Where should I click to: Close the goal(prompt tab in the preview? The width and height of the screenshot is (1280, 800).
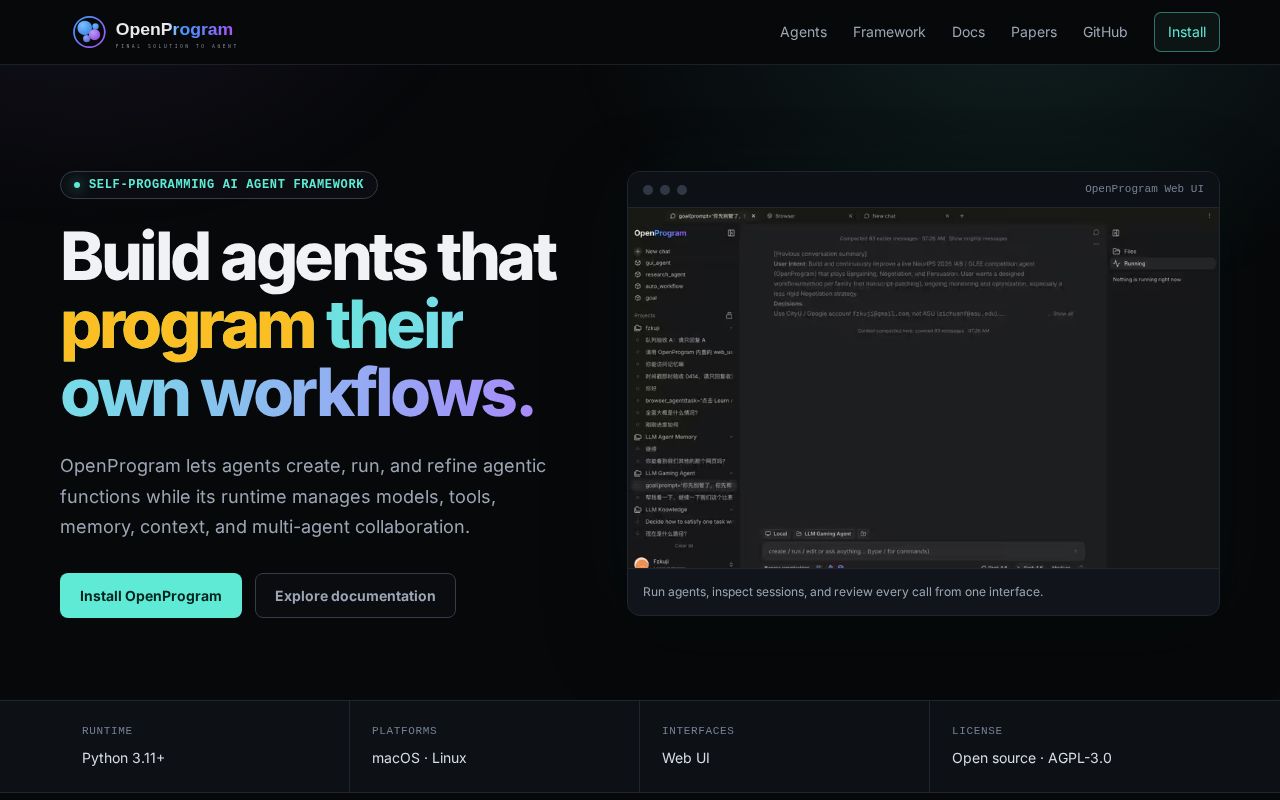(753, 216)
